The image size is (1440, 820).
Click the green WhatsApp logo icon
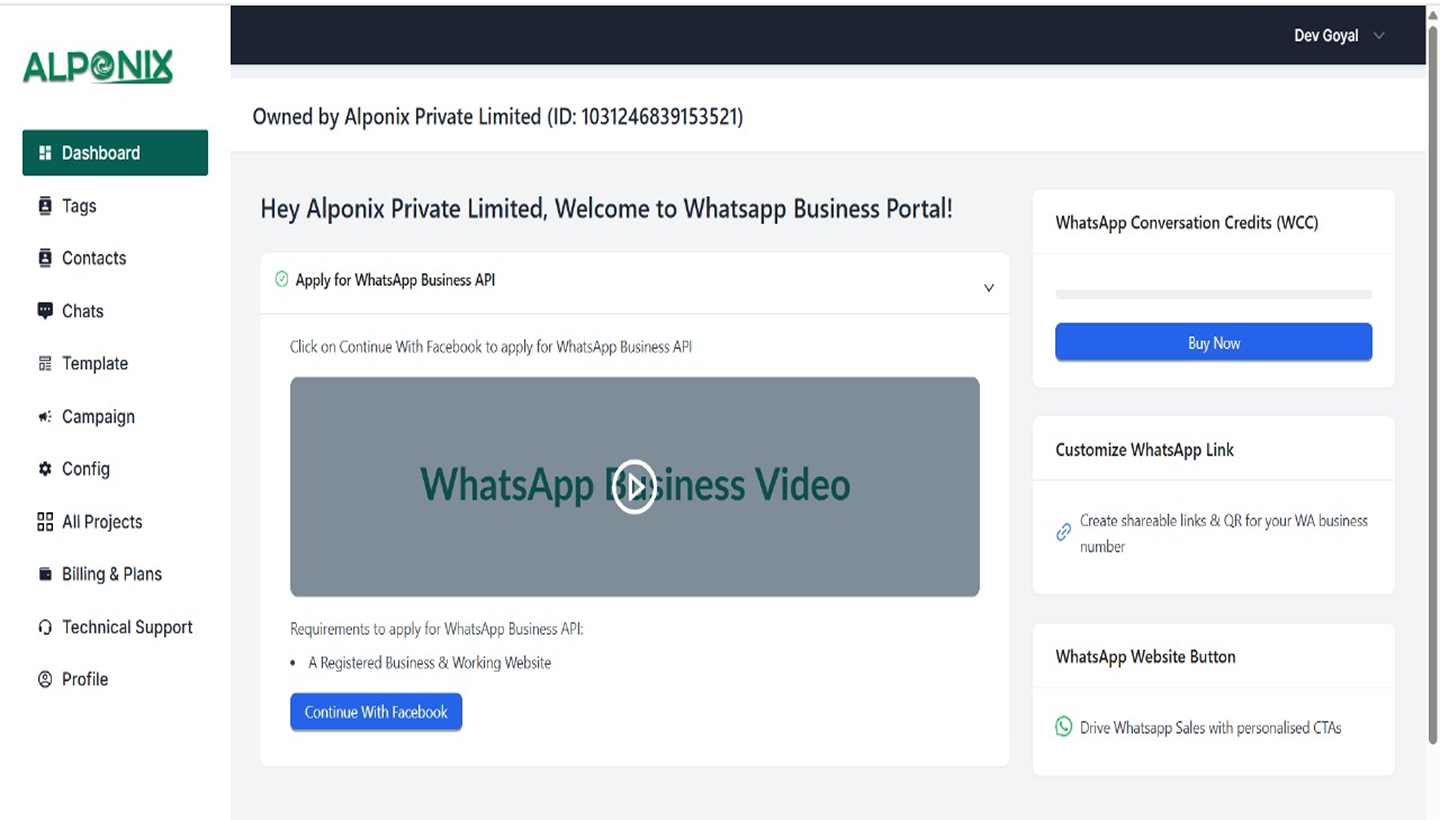(x=1064, y=727)
